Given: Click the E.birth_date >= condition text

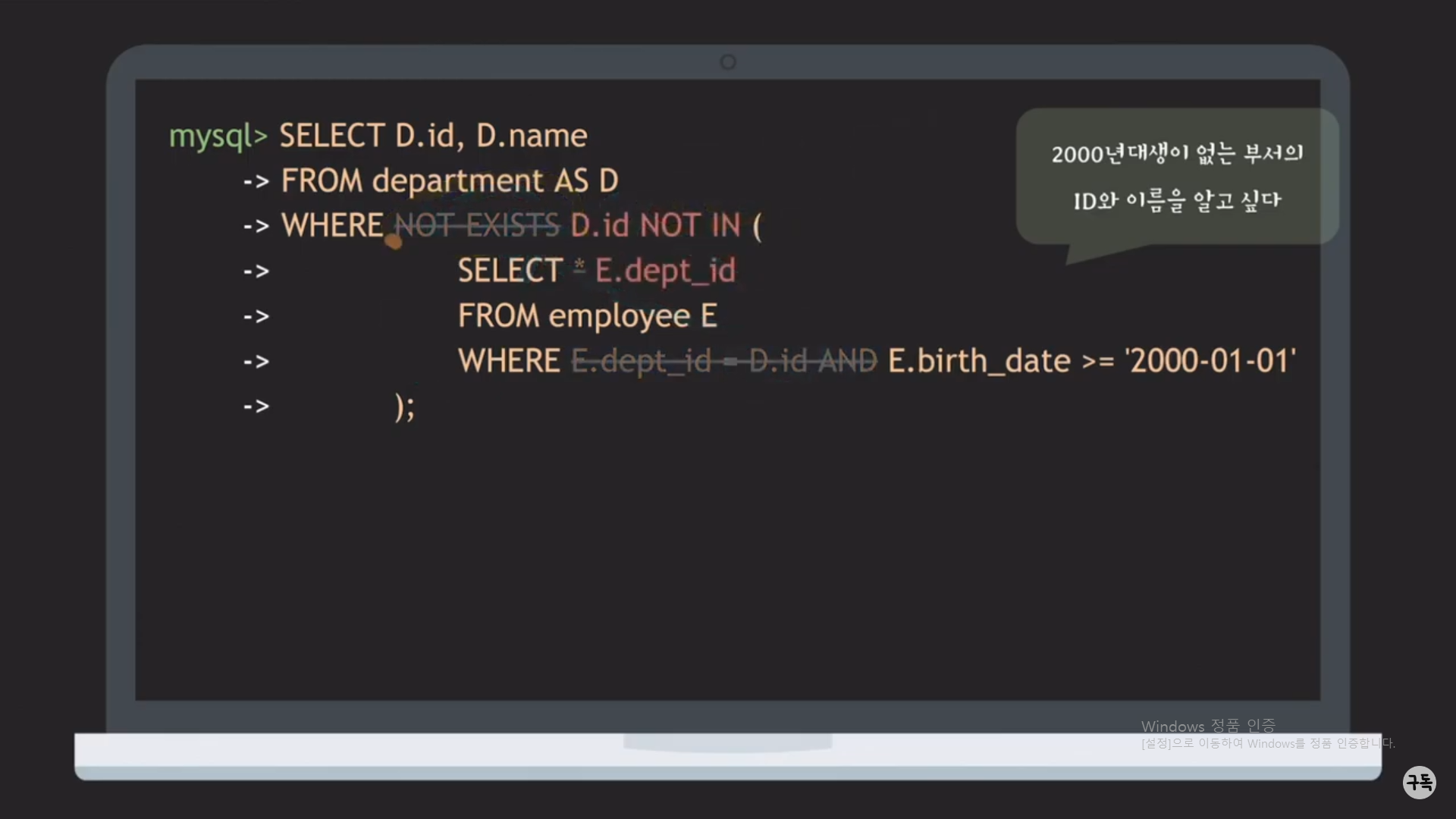Looking at the screenshot, I should coord(999,362).
